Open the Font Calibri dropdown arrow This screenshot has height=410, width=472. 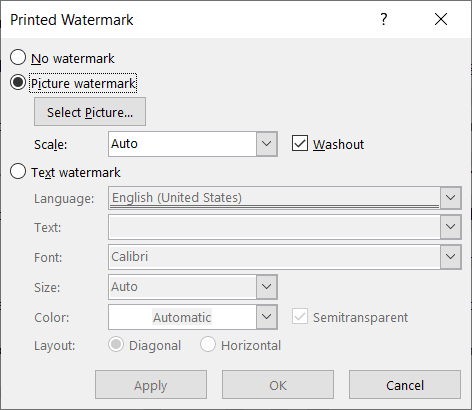[450, 256]
